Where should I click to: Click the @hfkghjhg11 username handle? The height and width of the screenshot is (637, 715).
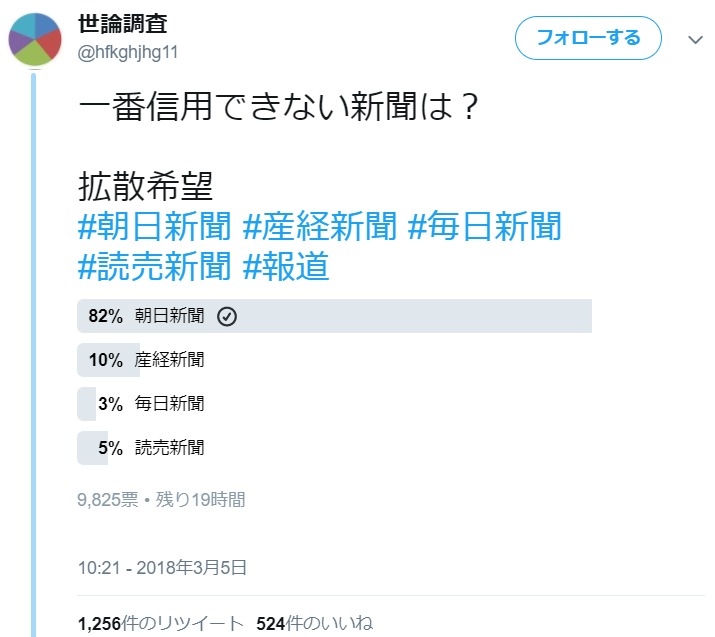click(x=128, y=52)
